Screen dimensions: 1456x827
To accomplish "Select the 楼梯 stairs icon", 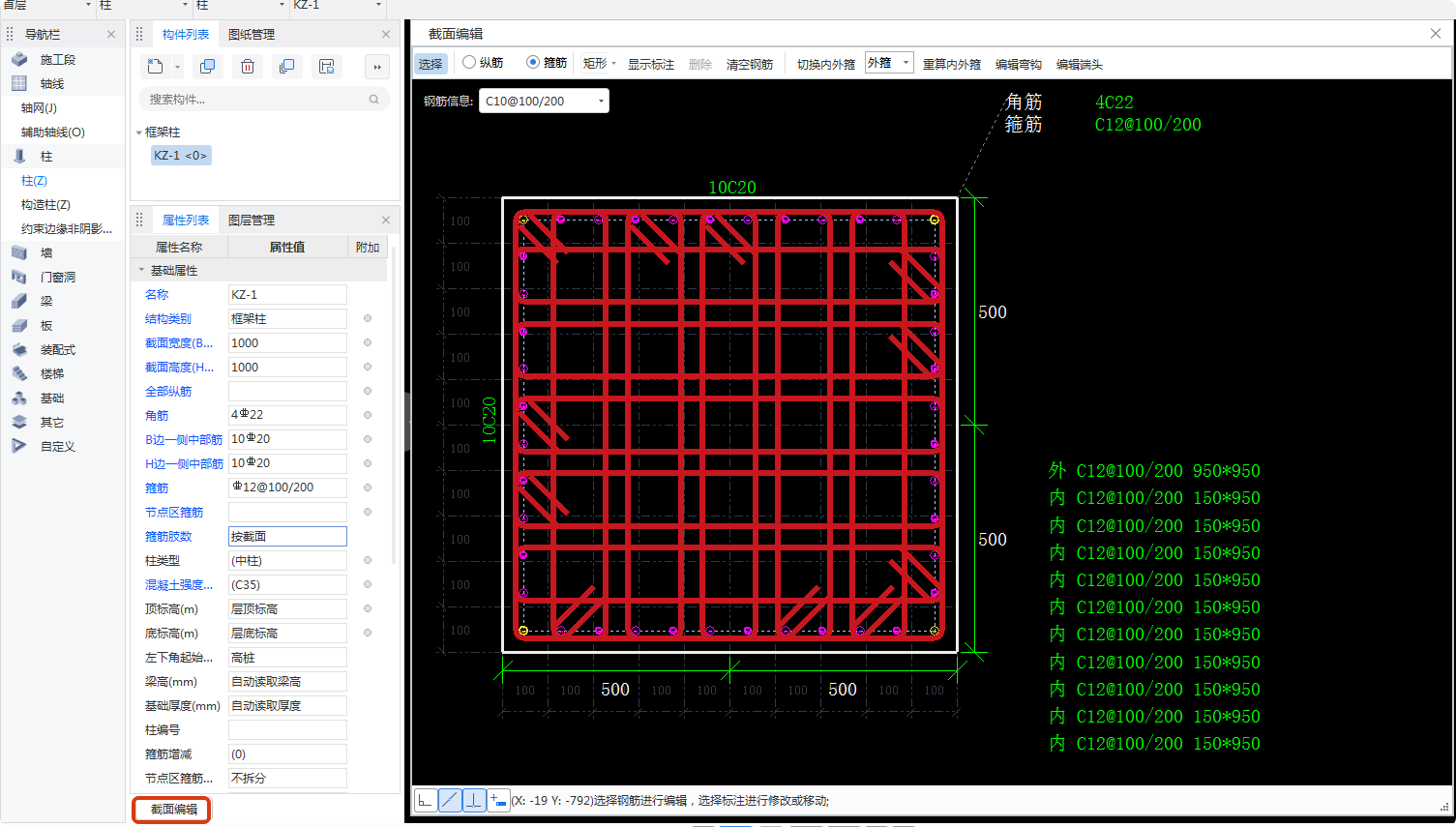I will coord(19,373).
